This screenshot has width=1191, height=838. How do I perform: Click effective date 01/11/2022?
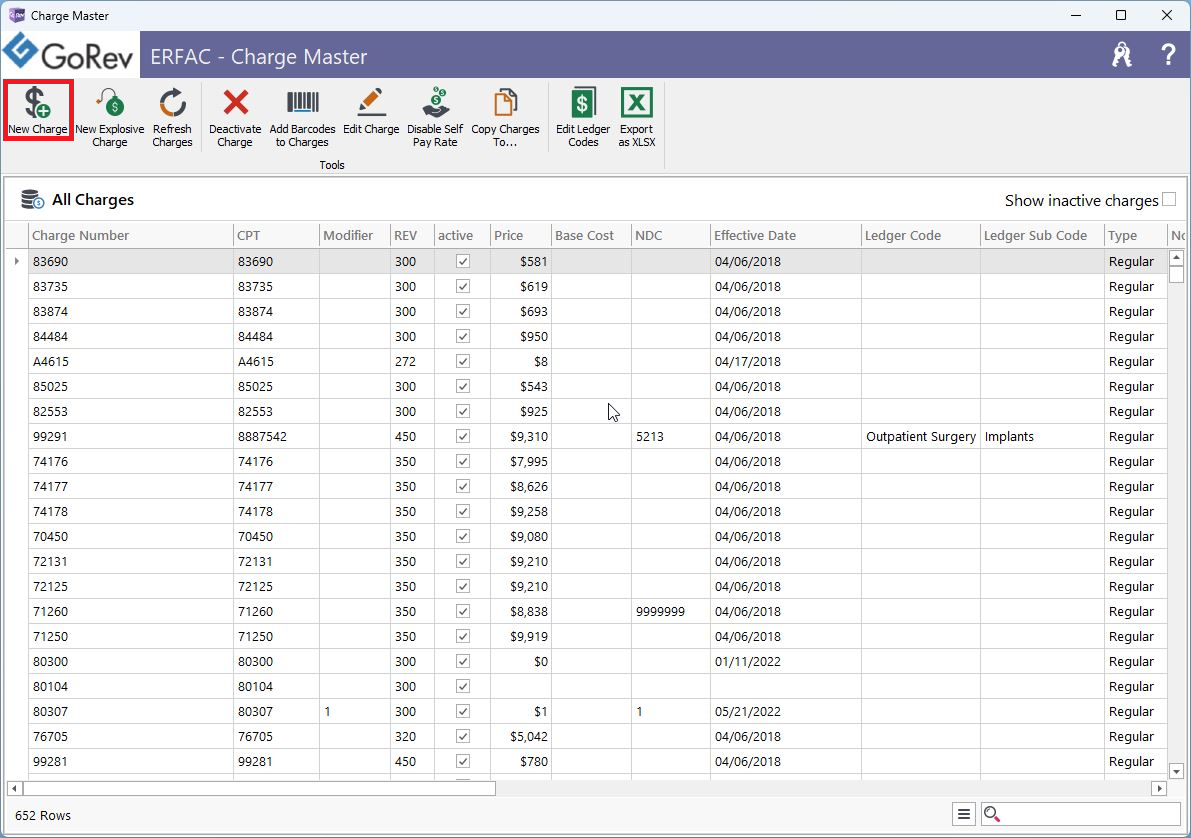click(785, 662)
